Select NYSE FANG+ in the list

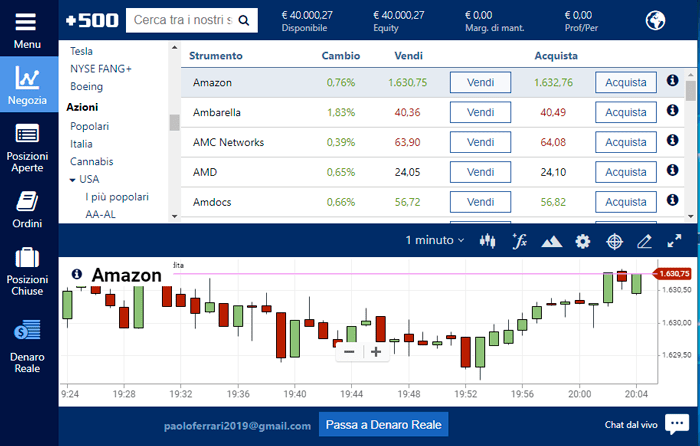(x=101, y=69)
